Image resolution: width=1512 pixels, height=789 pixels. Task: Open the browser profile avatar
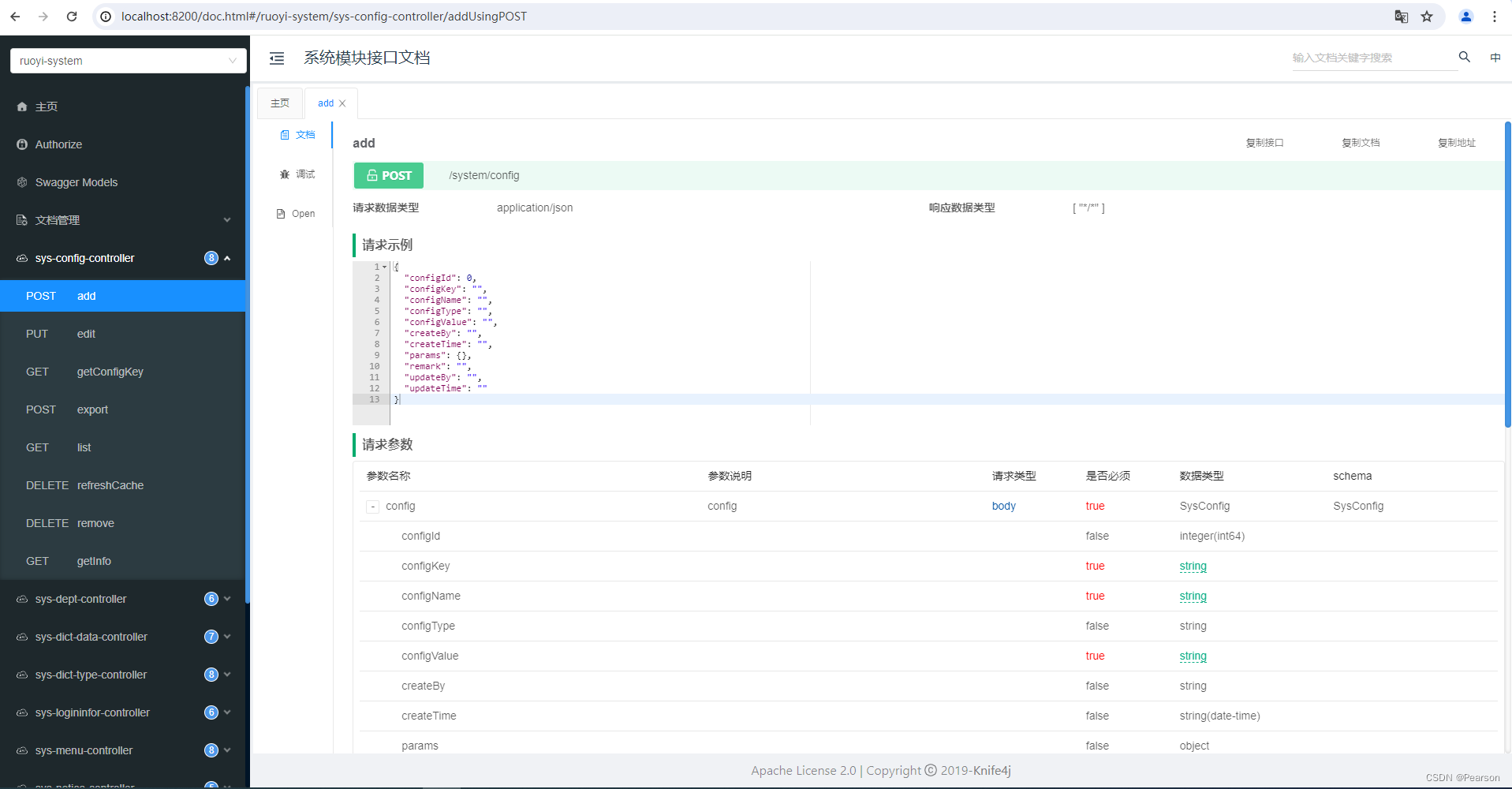coord(1466,17)
